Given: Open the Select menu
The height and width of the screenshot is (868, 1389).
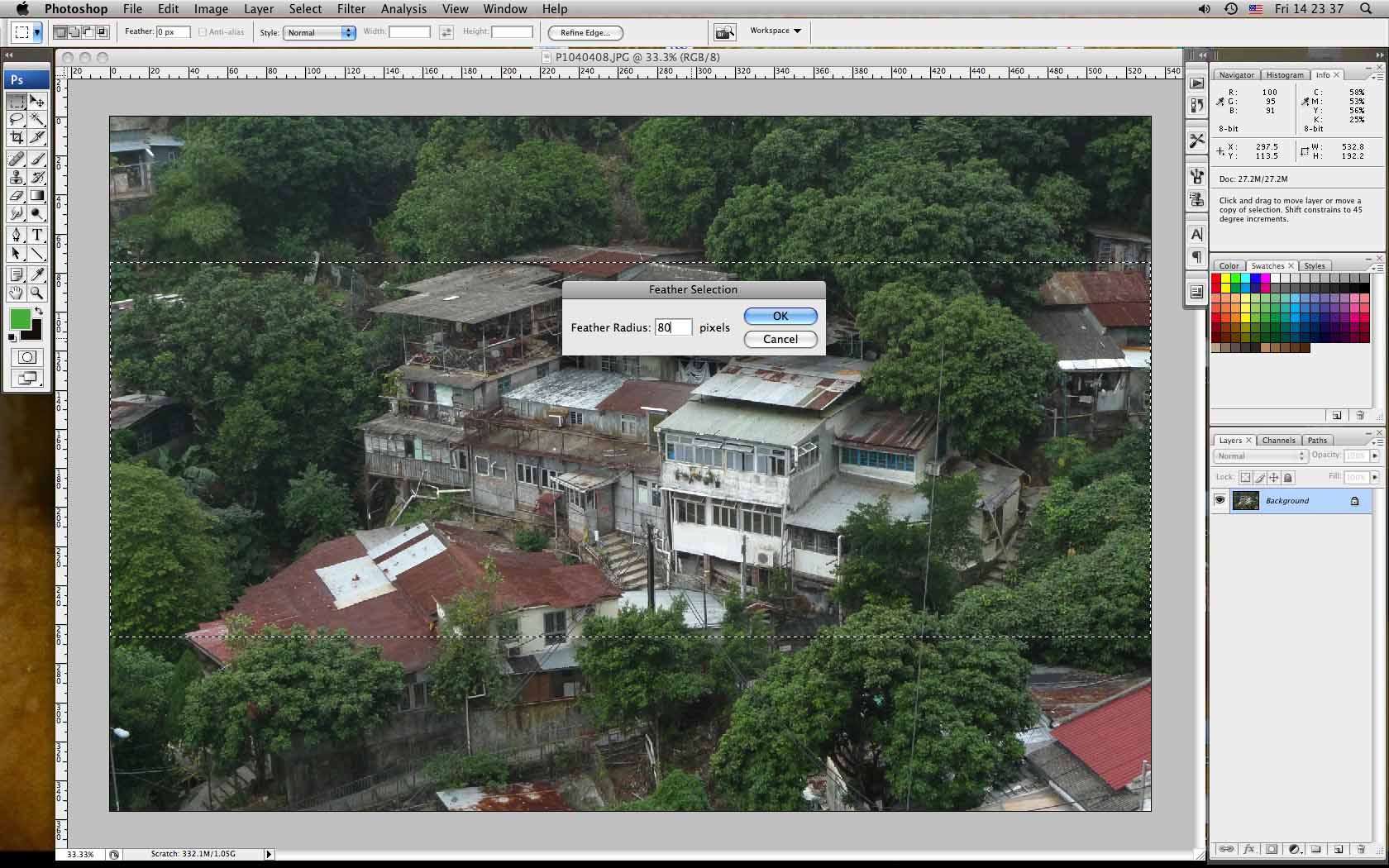Looking at the screenshot, I should point(305,9).
